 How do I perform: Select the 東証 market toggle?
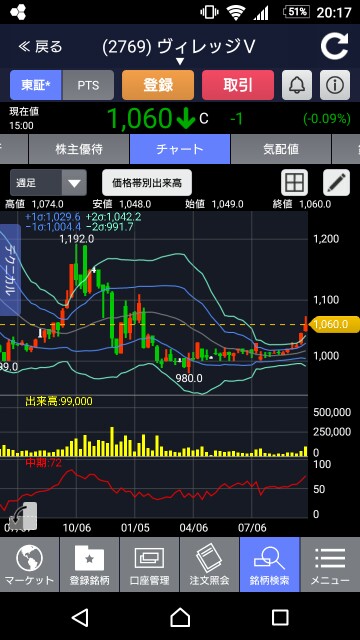[36, 85]
